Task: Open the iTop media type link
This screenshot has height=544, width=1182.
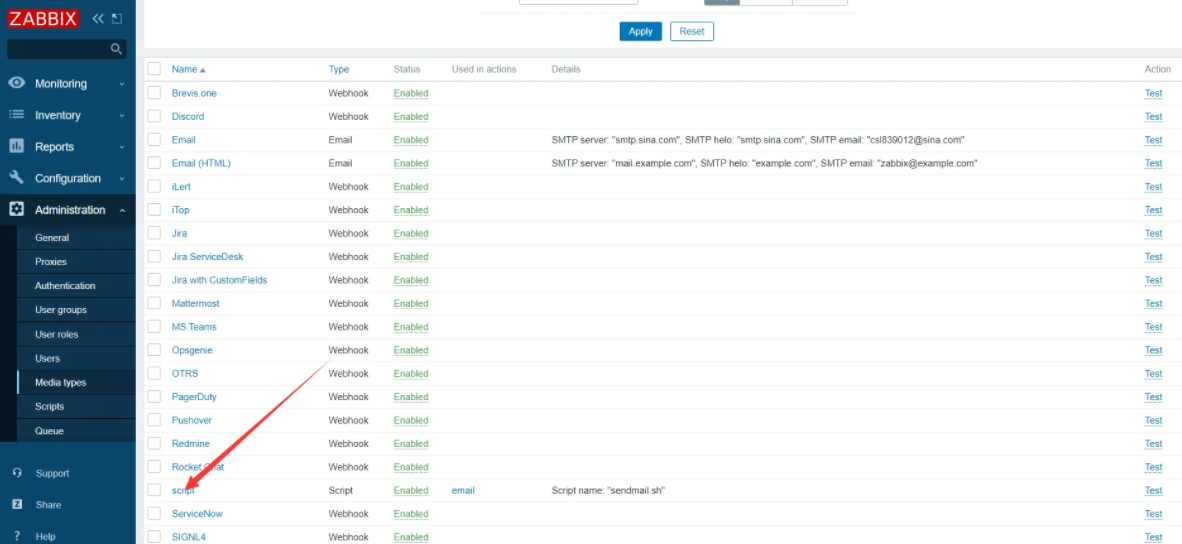Action: click(180, 209)
